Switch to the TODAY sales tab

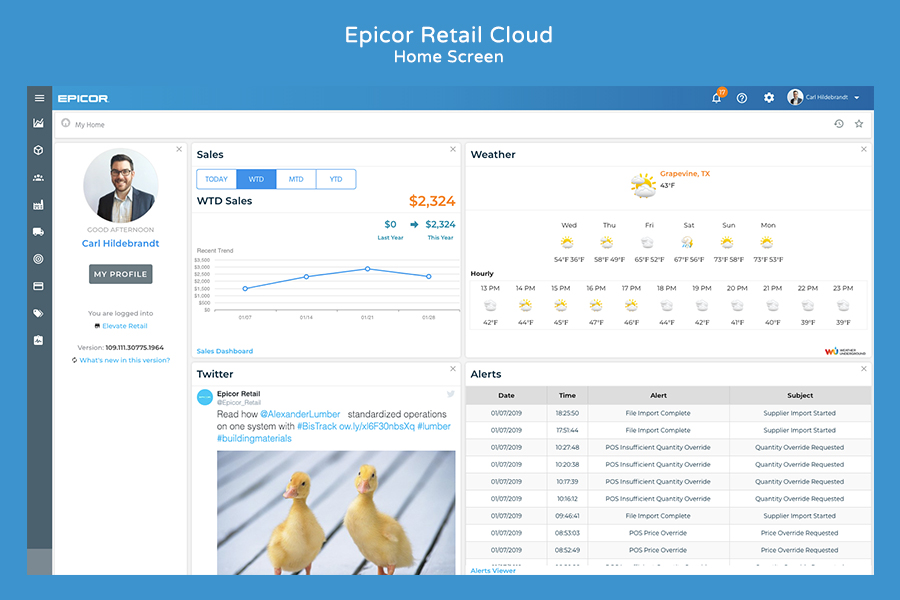pyautogui.click(x=216, y=180)
